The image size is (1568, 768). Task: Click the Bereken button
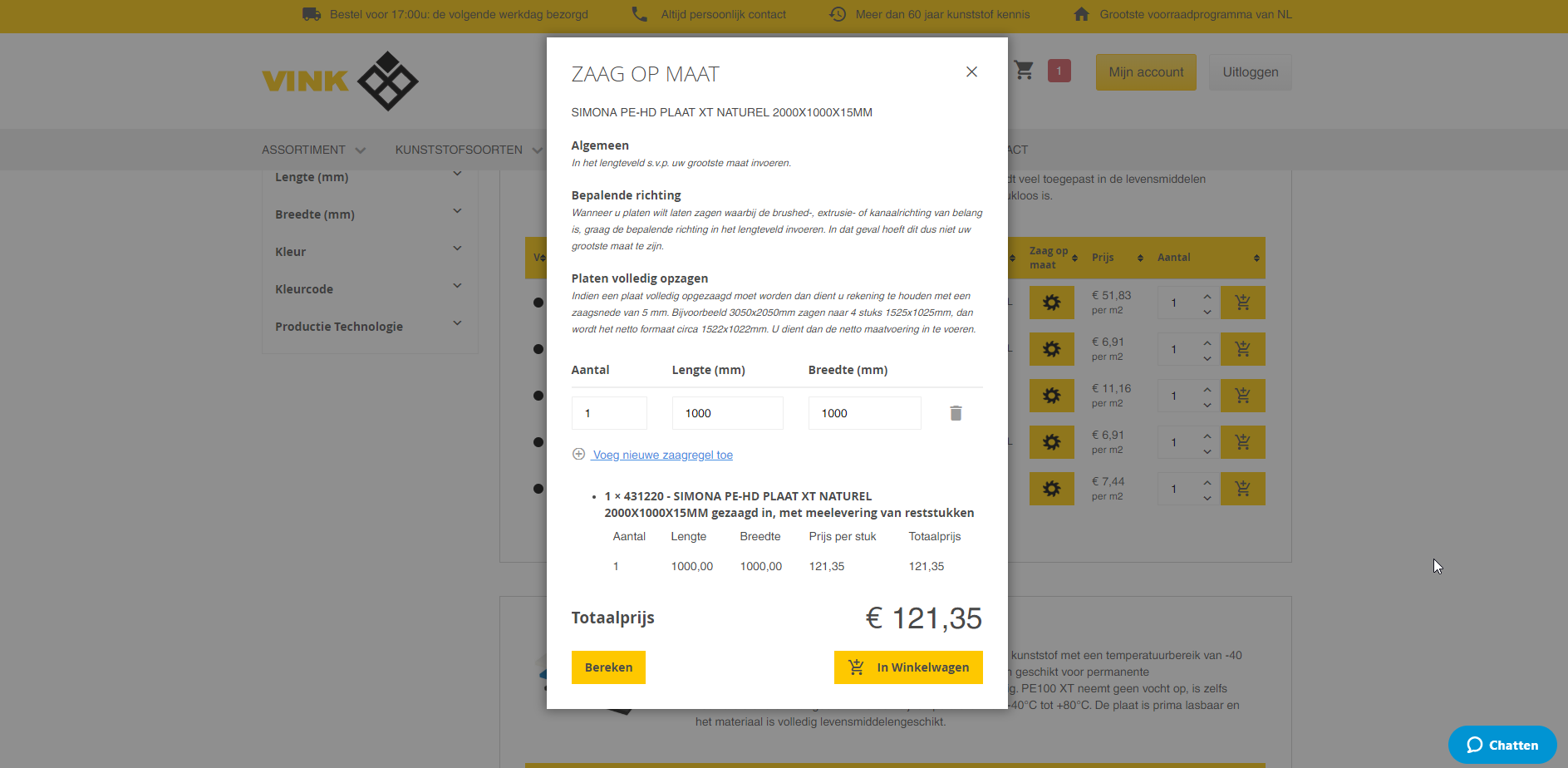coord(608,667)
